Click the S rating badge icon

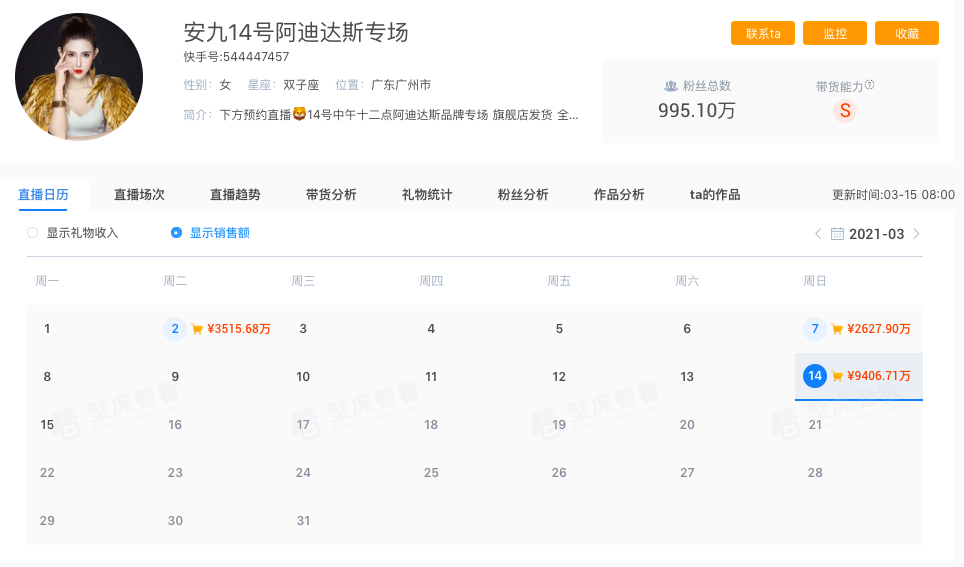[845, 111]
